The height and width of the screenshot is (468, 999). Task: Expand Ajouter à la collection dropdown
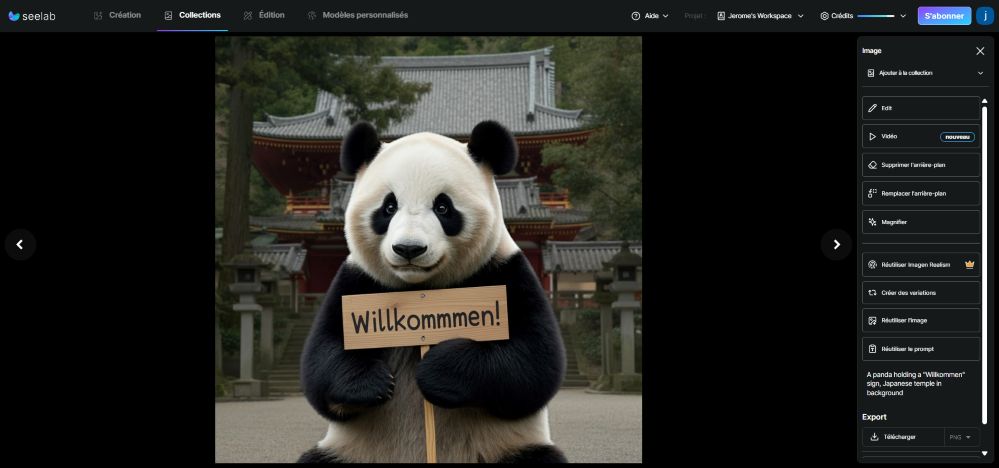[x=925, y=73]
